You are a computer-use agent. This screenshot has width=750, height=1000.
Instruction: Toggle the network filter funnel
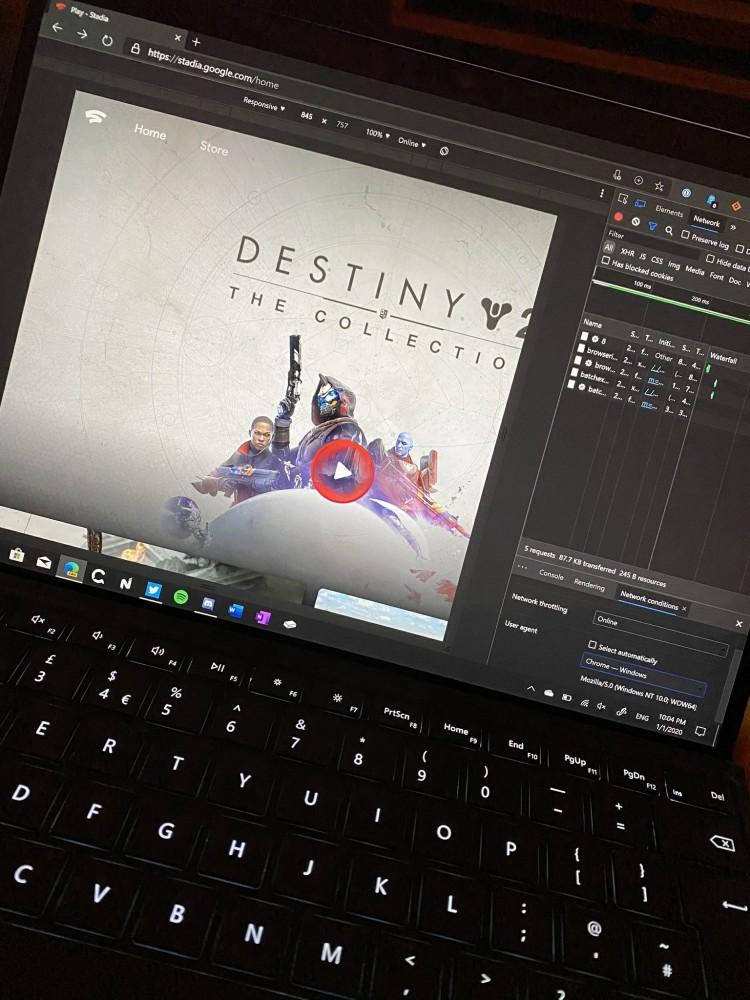(x=652, y=226)
